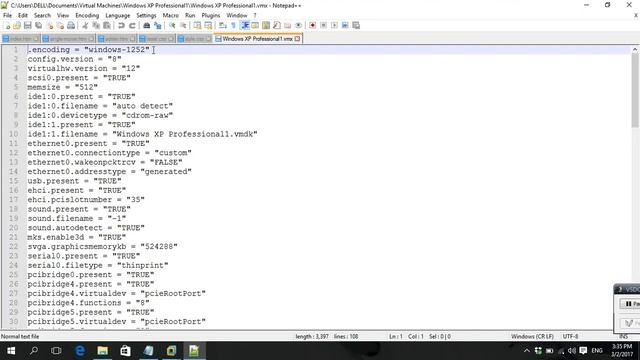Open the View menu

(x=63, y=15)
